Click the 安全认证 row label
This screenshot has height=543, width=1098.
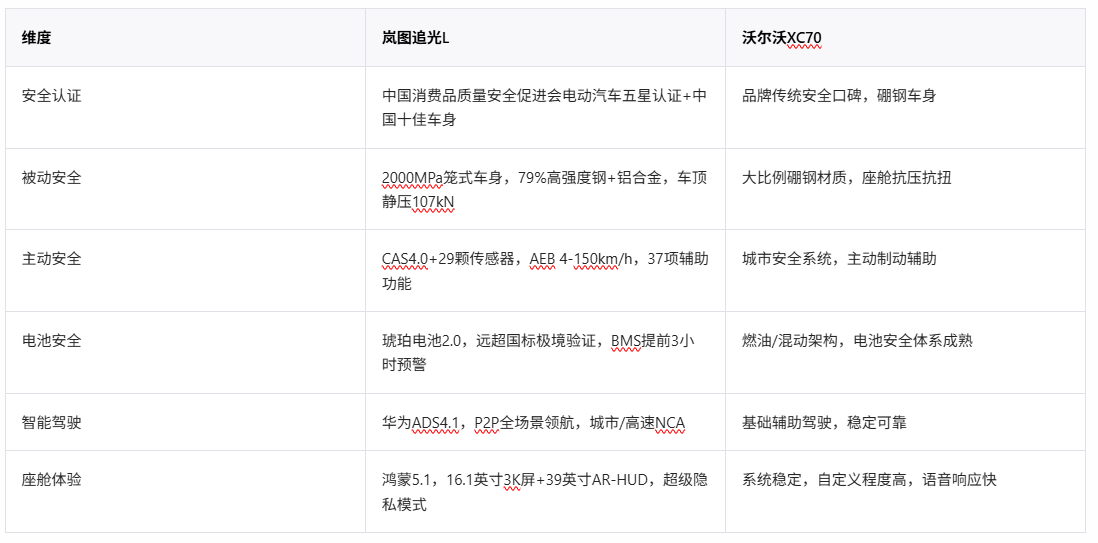click(52, 96)
